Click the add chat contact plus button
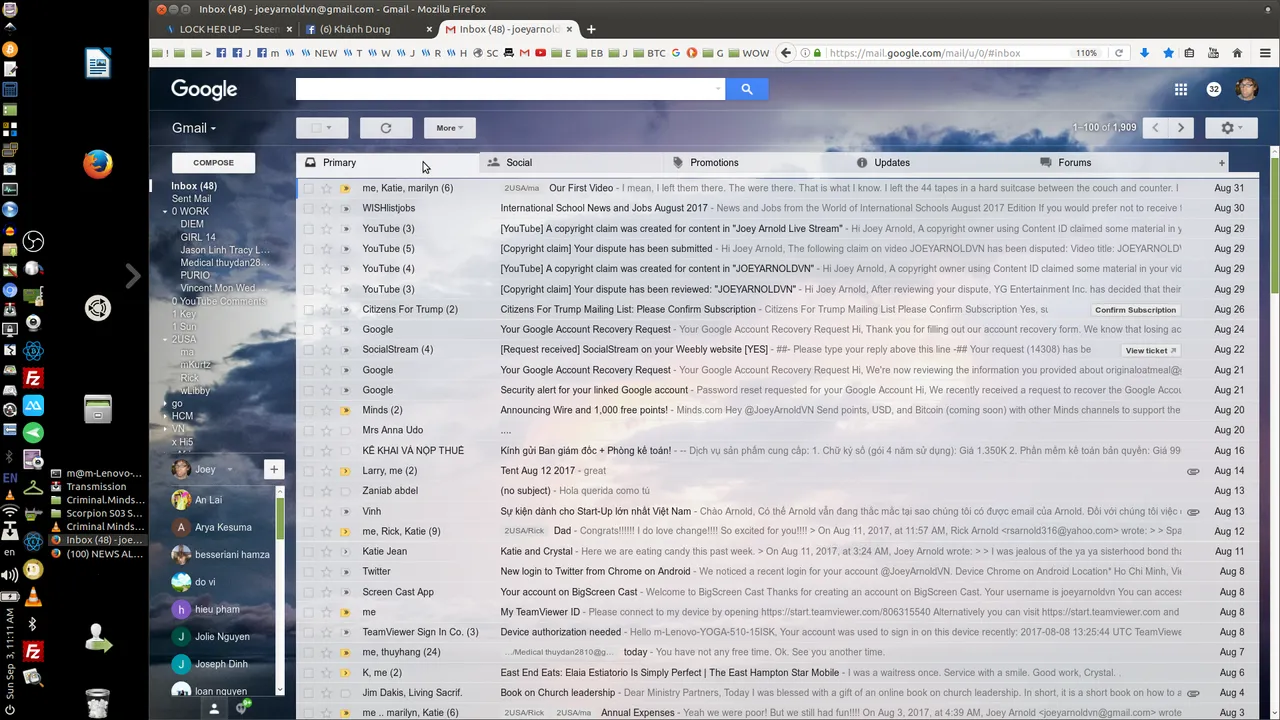 click(274, 469)
